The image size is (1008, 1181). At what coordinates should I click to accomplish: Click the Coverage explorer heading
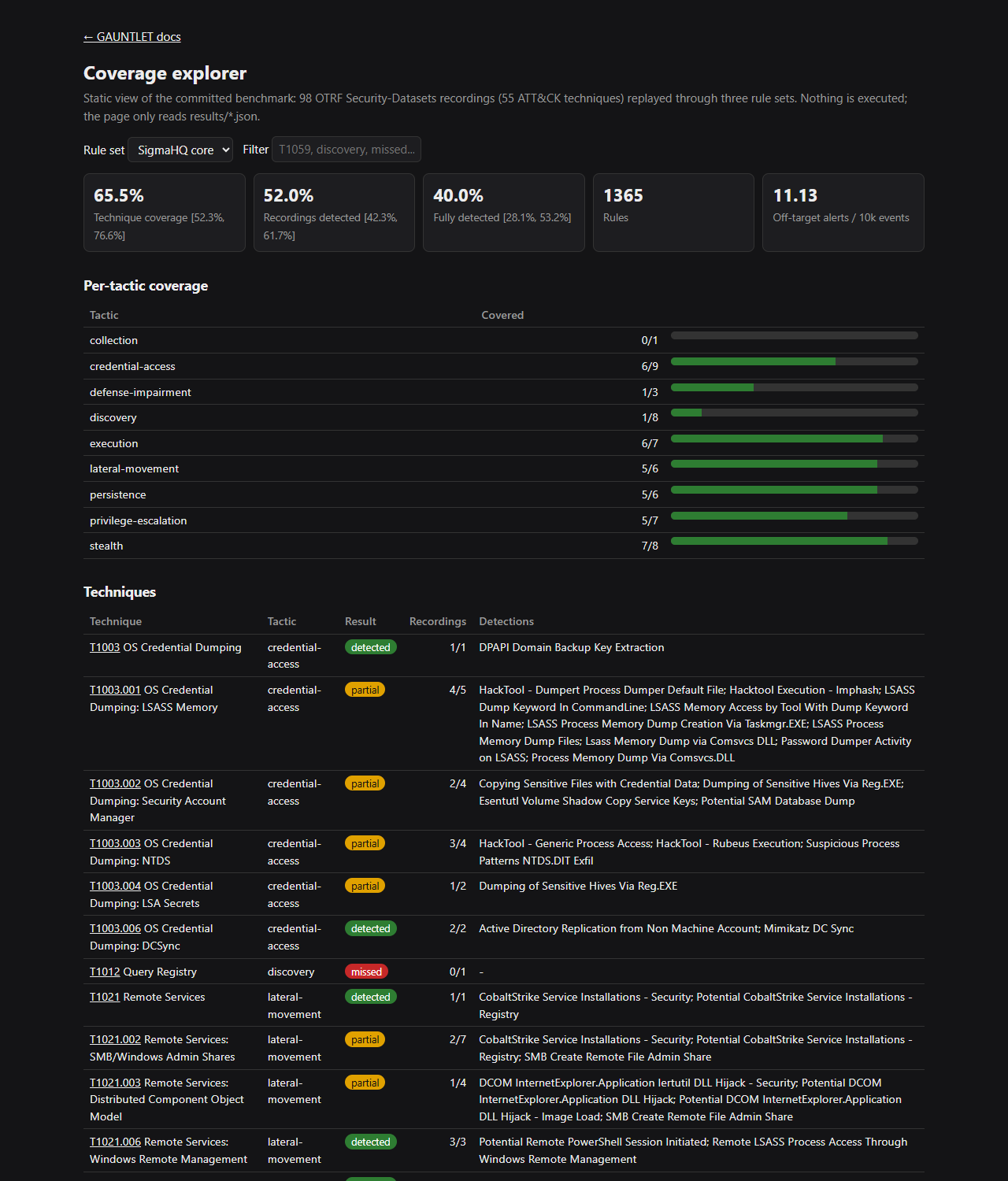tap(165, 73)
